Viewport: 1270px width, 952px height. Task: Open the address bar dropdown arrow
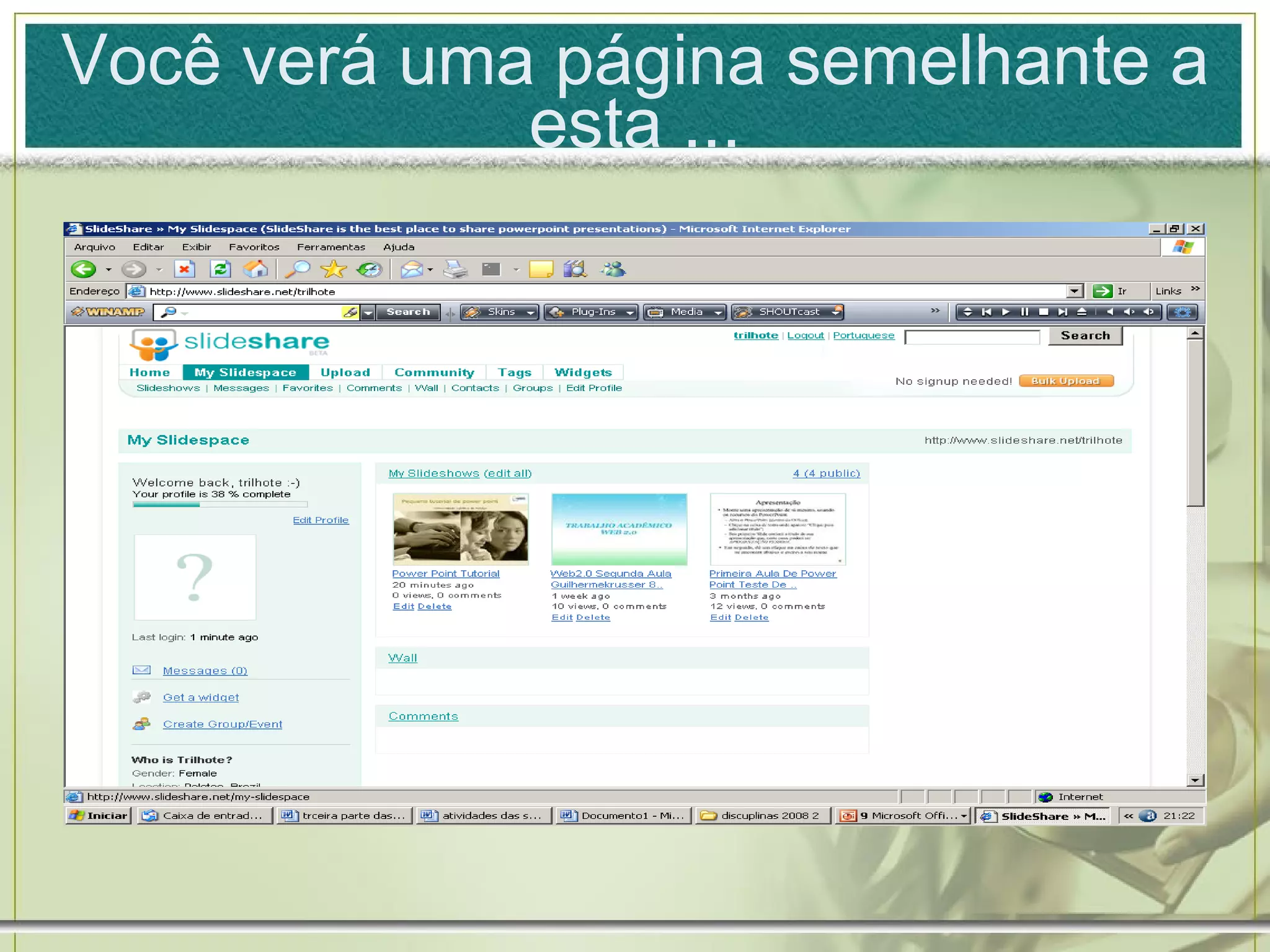1075,291
